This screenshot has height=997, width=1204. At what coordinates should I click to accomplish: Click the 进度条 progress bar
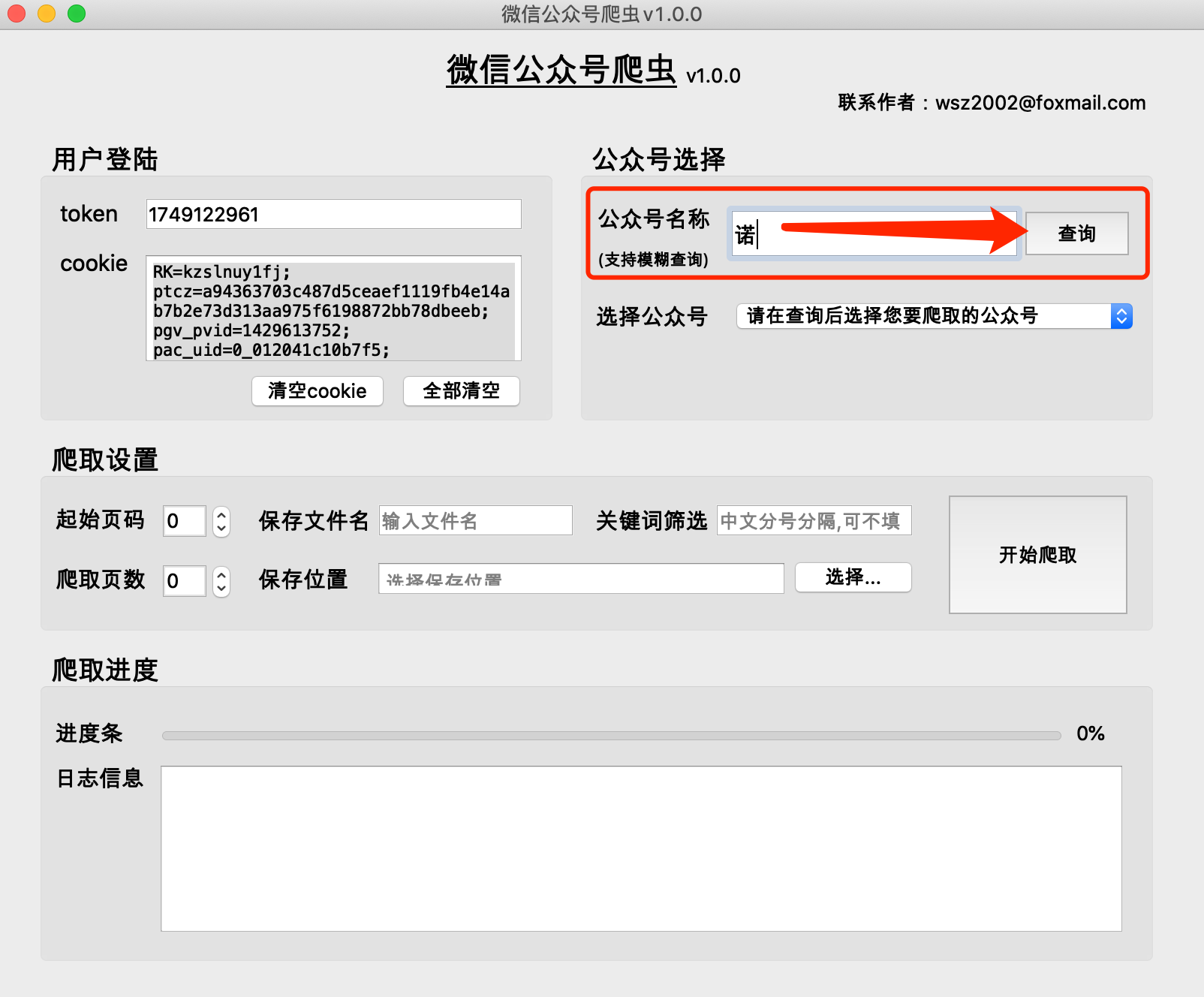tap(612, 736)
